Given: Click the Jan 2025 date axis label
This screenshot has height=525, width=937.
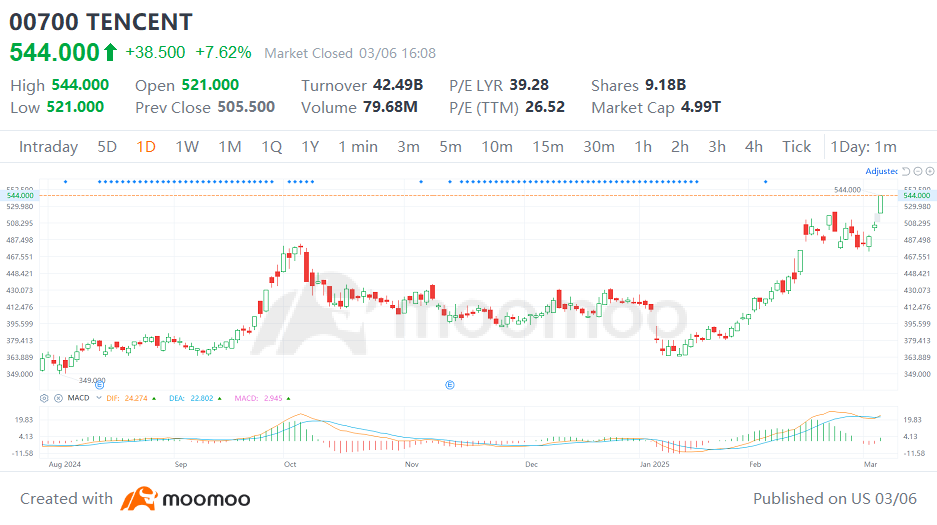Looking at the screenshot, I should click(x=654, y=465).
